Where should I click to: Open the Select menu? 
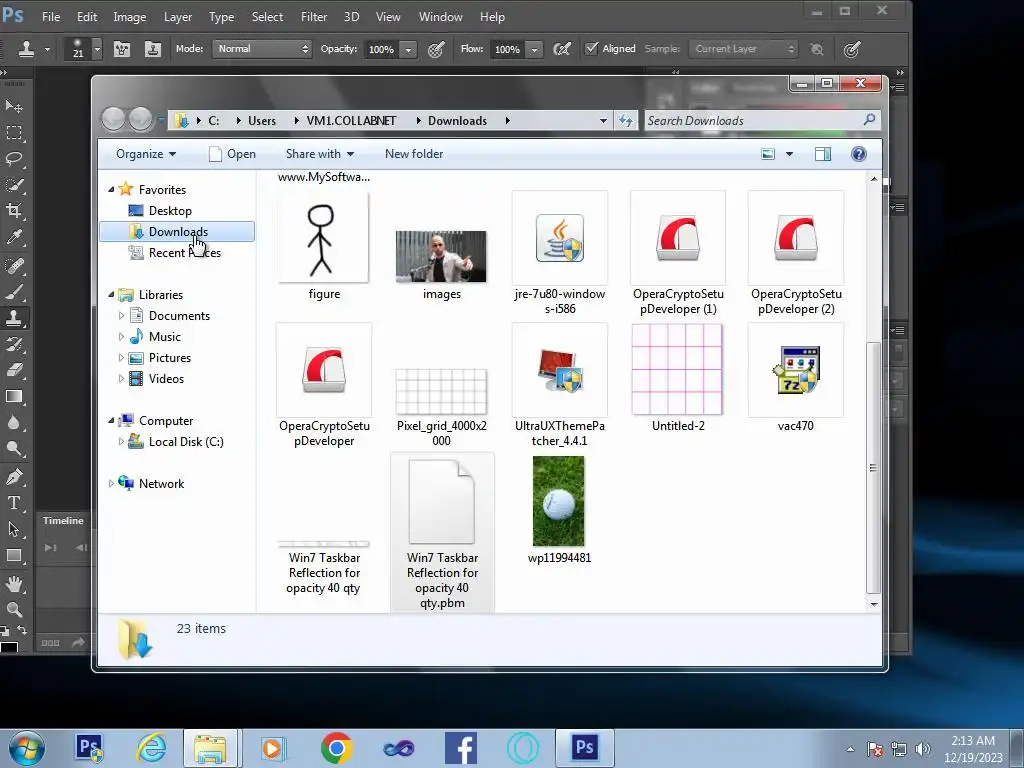(x=267, y=17)
